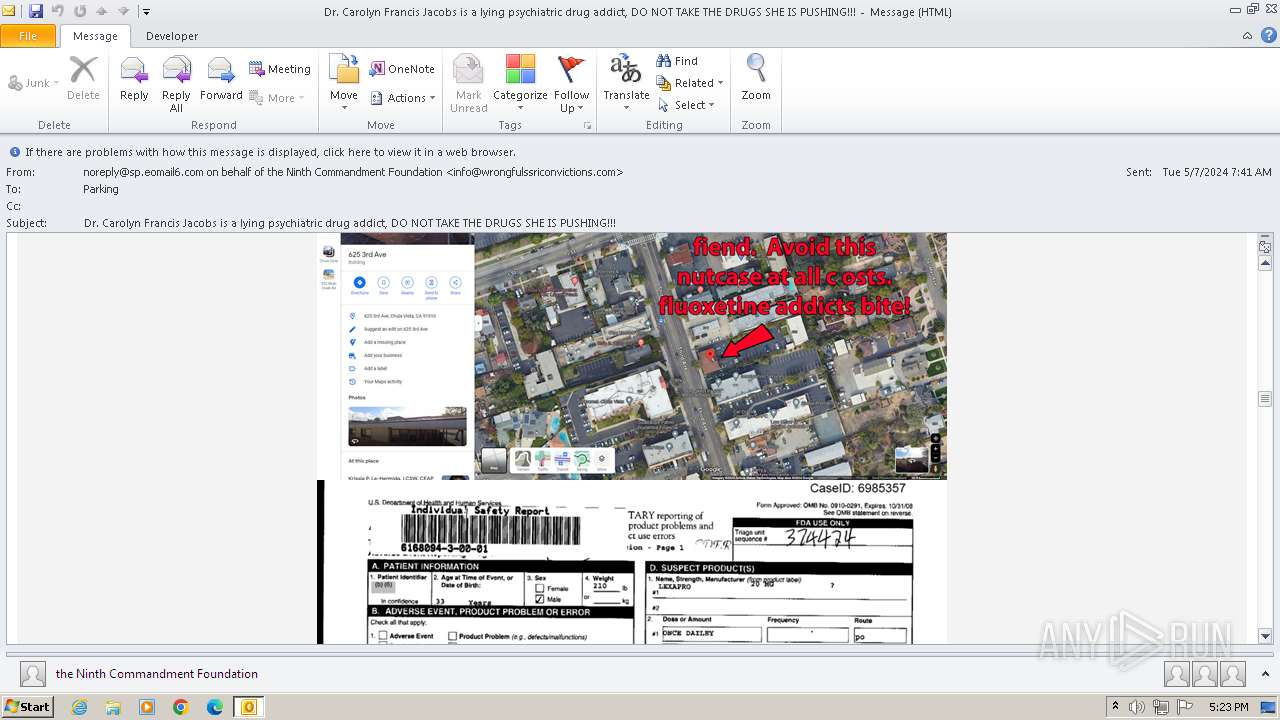The image size is (1280, 720).
Task: Expand the Junk dropdown
Action: [x=34, y=83]
